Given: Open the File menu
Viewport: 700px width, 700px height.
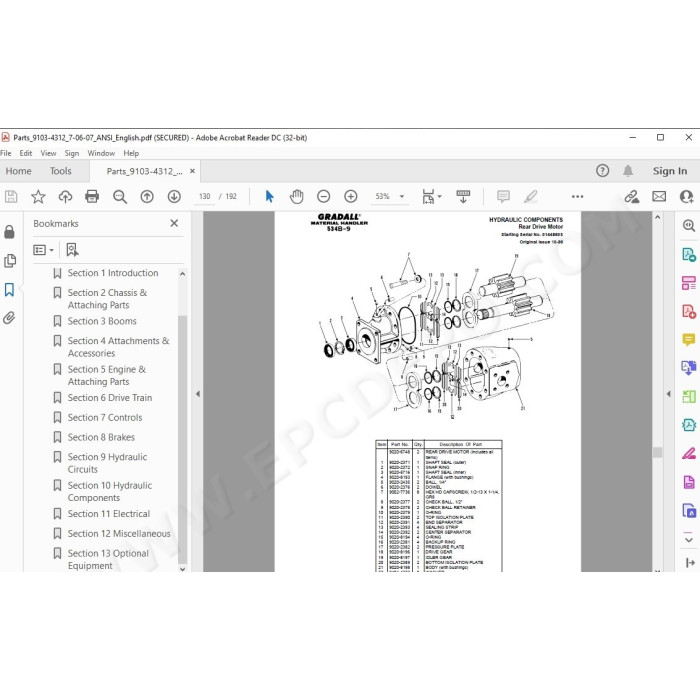Looking at the screenshot, I should tap(6, 153).
